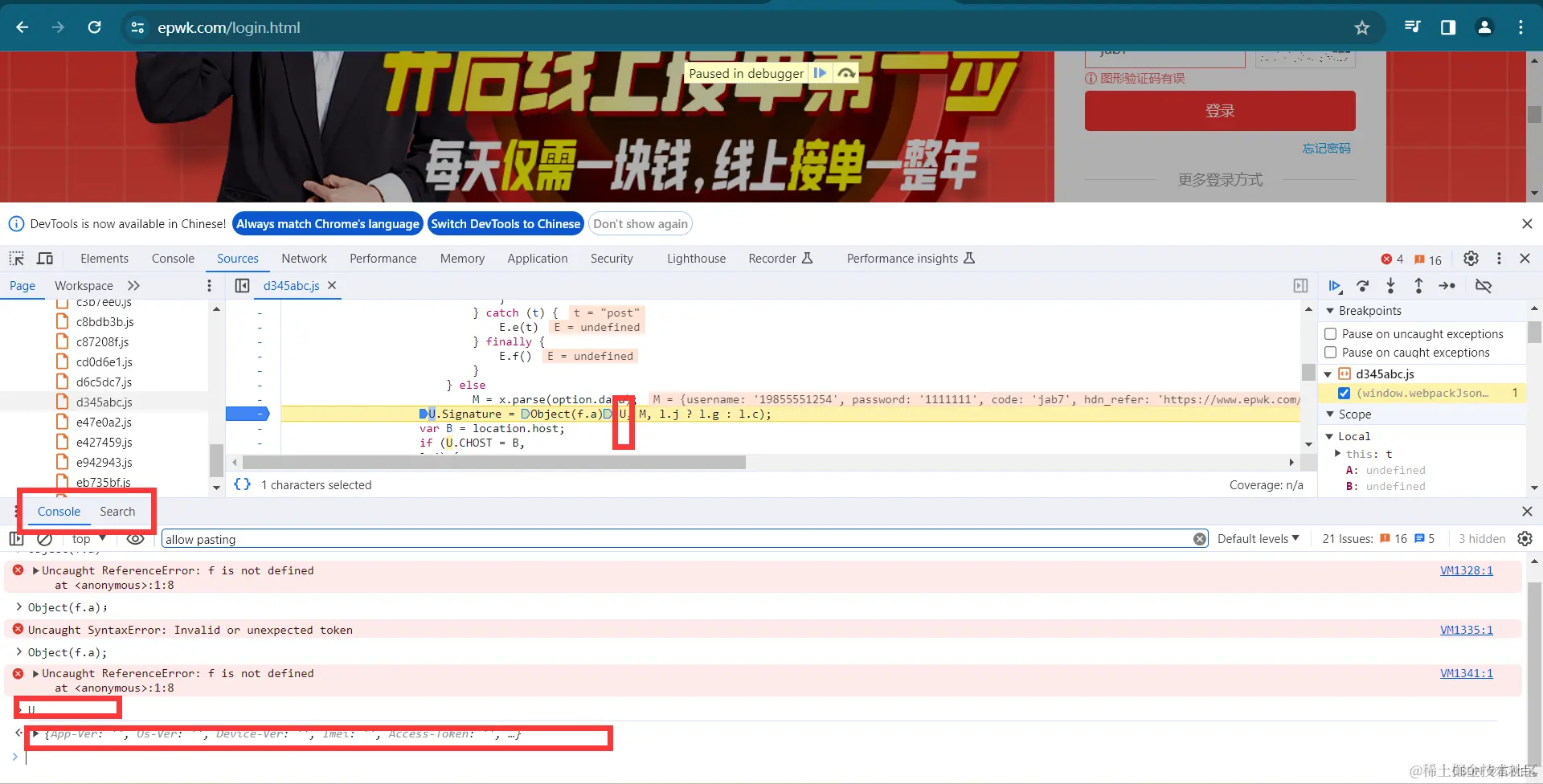The width and height of the screenshot is (1543, 784).
Task: Resume script execution in the debugger
Action: pos(1335,286)
